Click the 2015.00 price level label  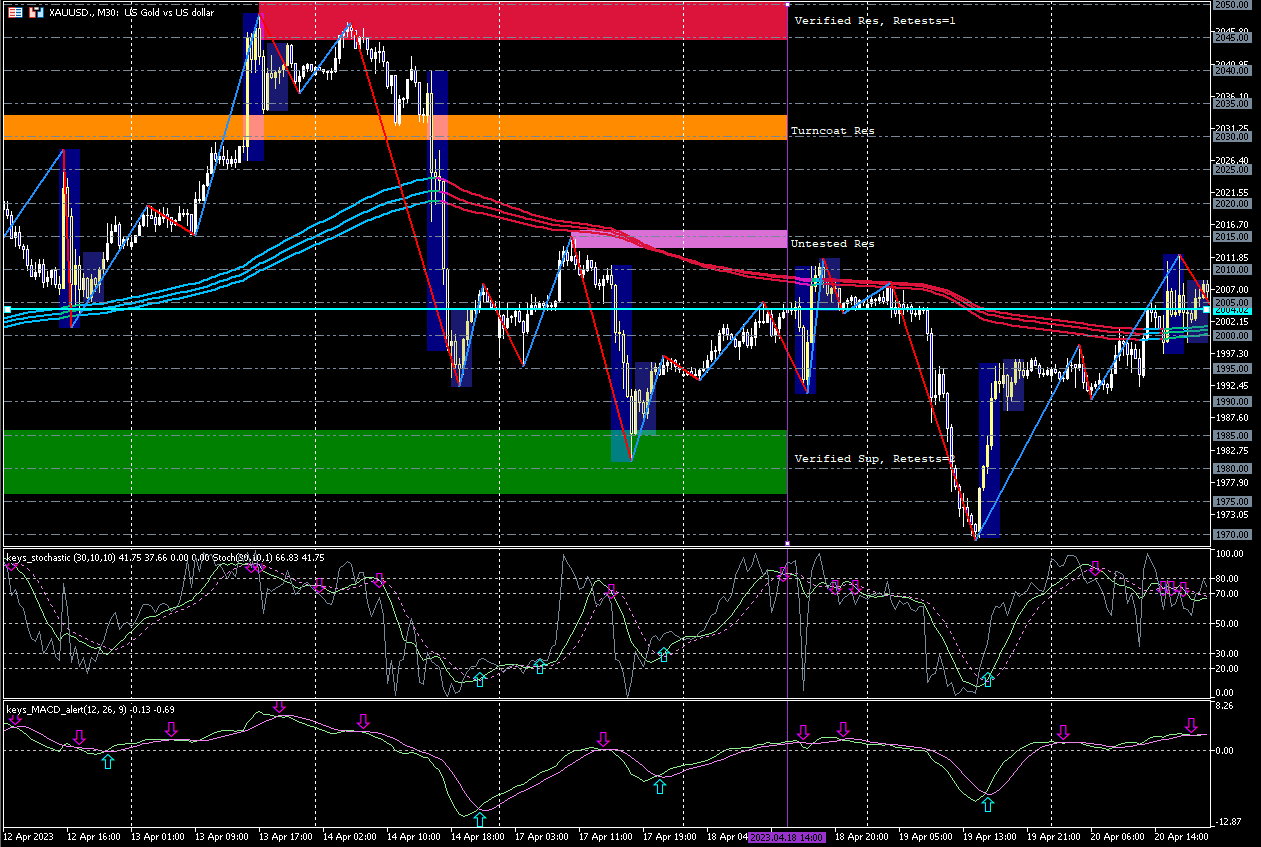[1234, 237]
